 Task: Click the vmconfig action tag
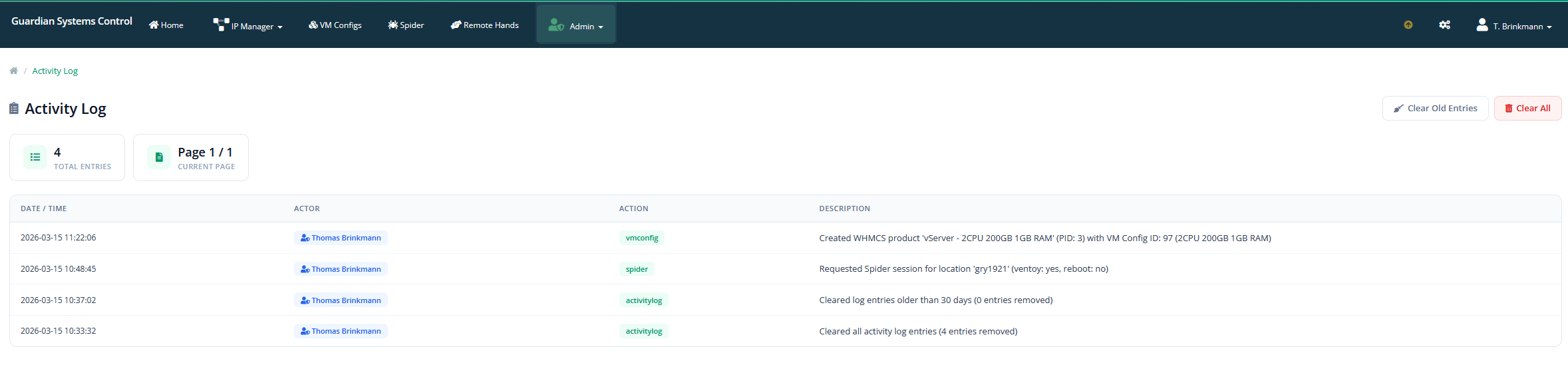(x=642, y=238)
